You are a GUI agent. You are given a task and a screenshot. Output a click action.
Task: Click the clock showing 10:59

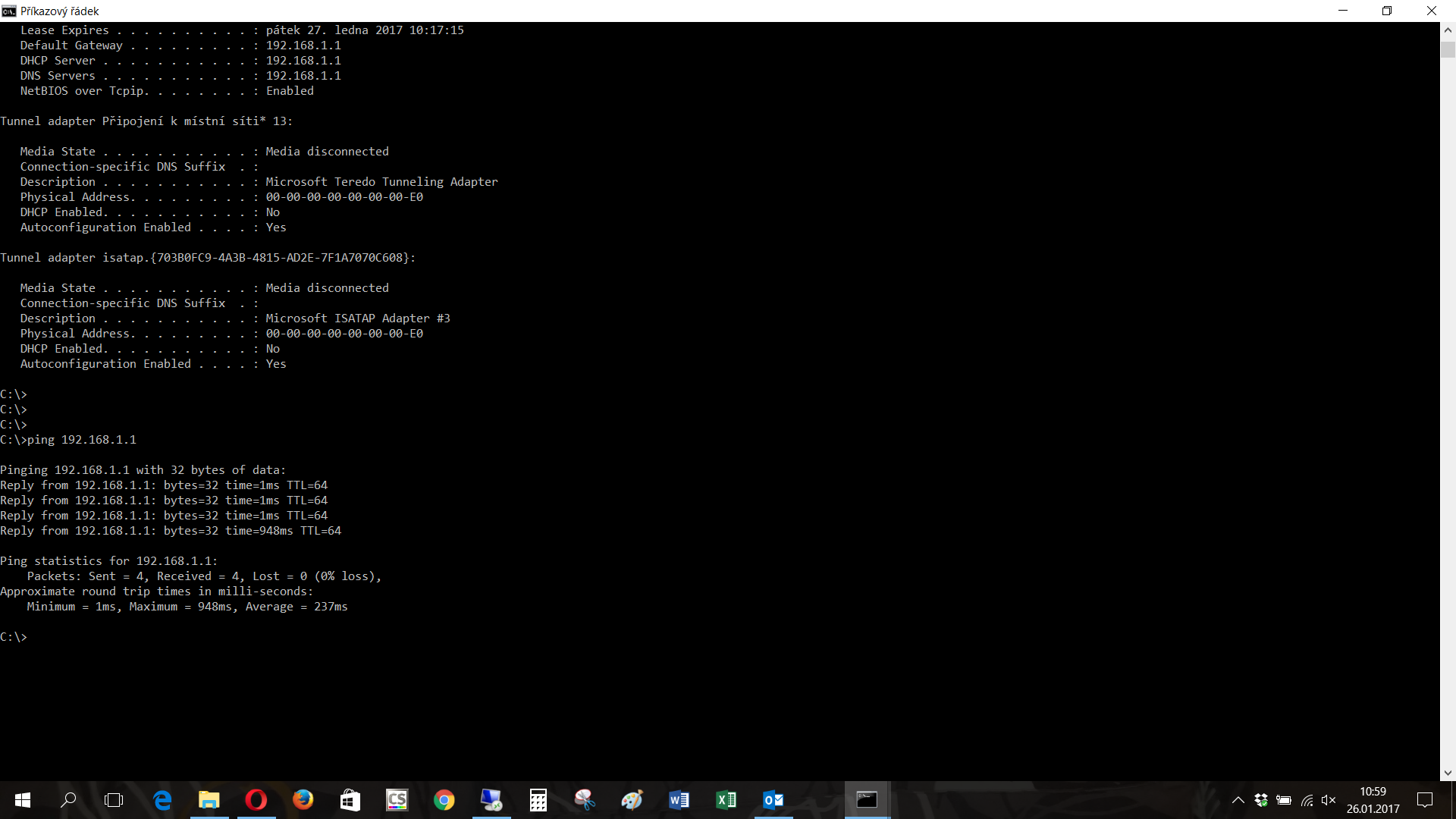[x=1373, y=792]
